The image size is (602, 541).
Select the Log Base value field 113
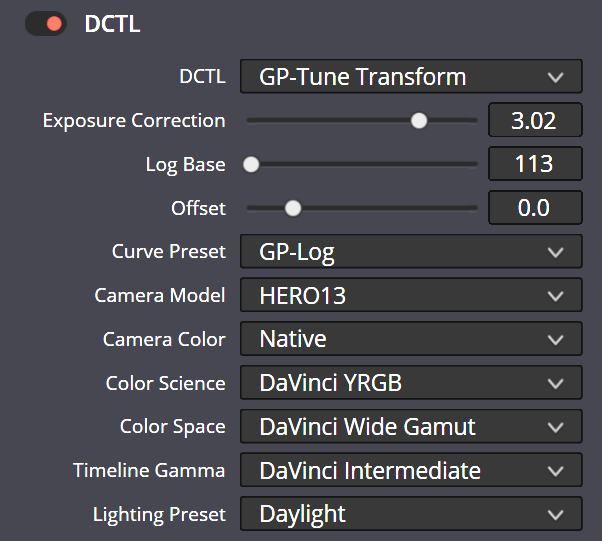click(x=534, y=165)
